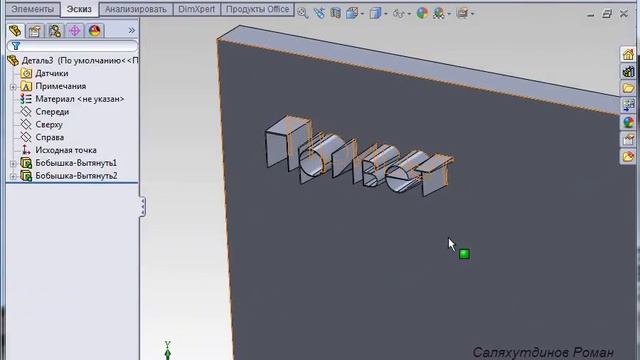The image size is (640, 360).
Task: Click the Zoom to Area icon
Action: 302,13
